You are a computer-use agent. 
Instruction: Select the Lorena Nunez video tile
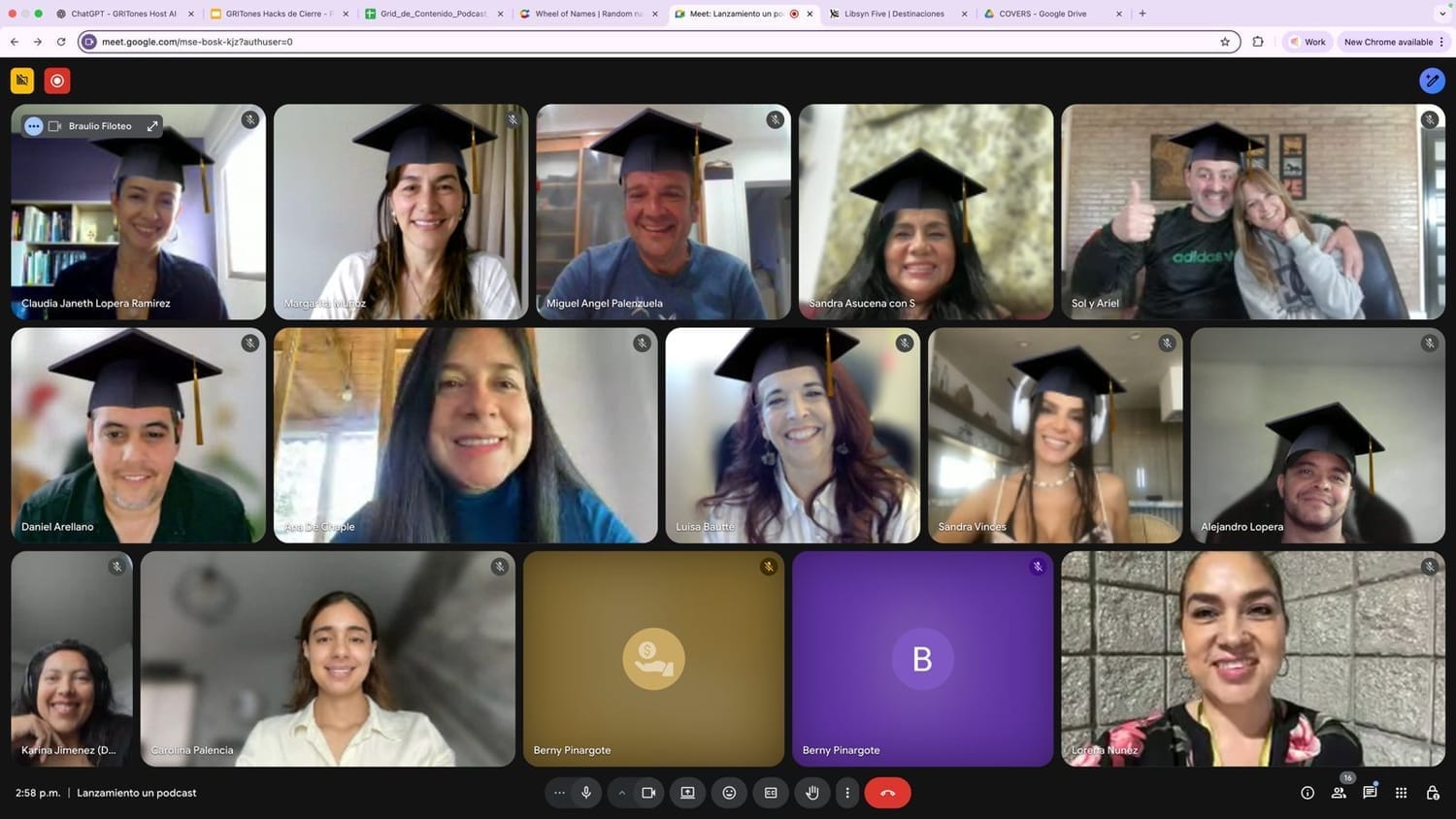(1253, 659)
